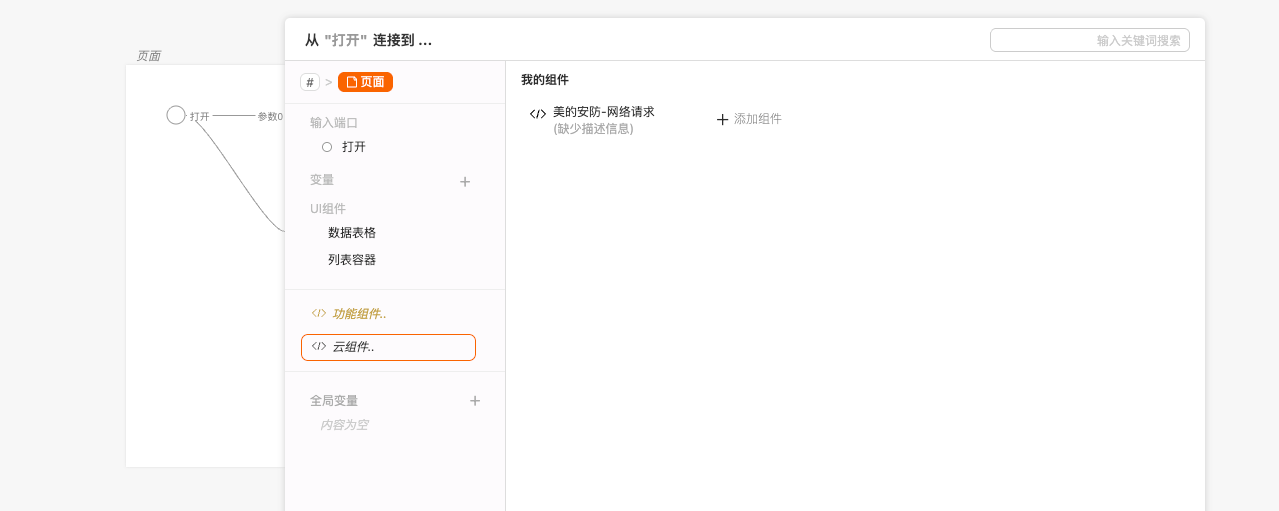Click the code icon of 美的安防-网络请求
This screenshot has height=511, width=1279.
tap(538, 114)
